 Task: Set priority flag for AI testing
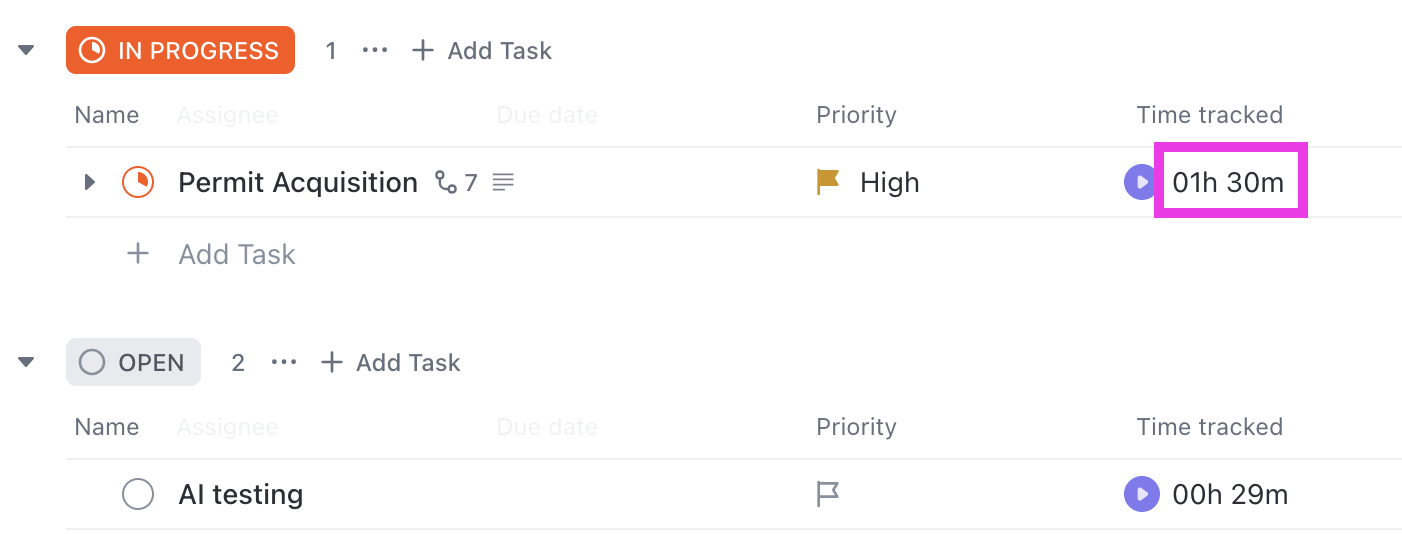point(827,494)
